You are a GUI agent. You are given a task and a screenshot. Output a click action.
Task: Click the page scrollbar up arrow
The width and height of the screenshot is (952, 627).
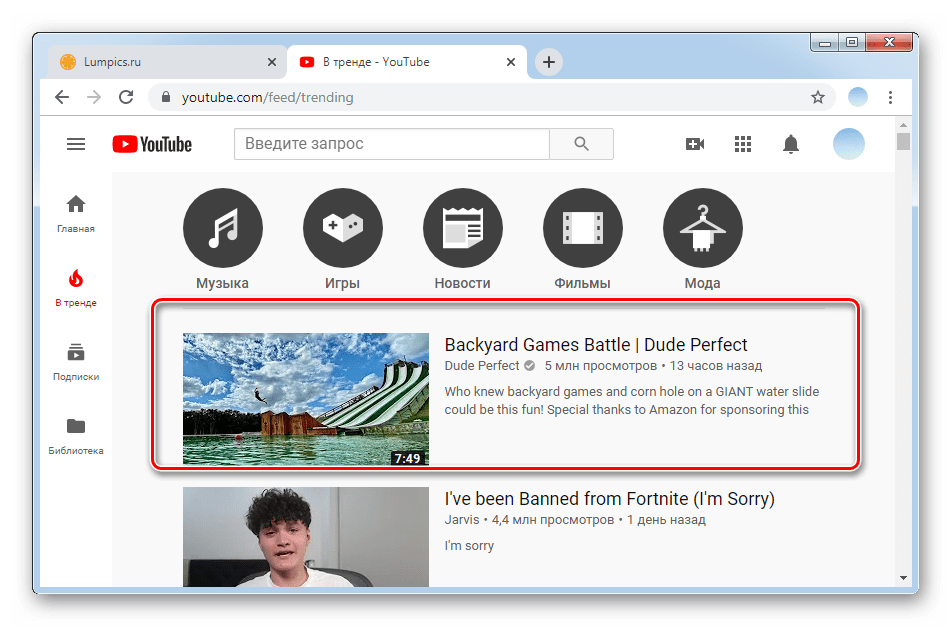point(903,124)
